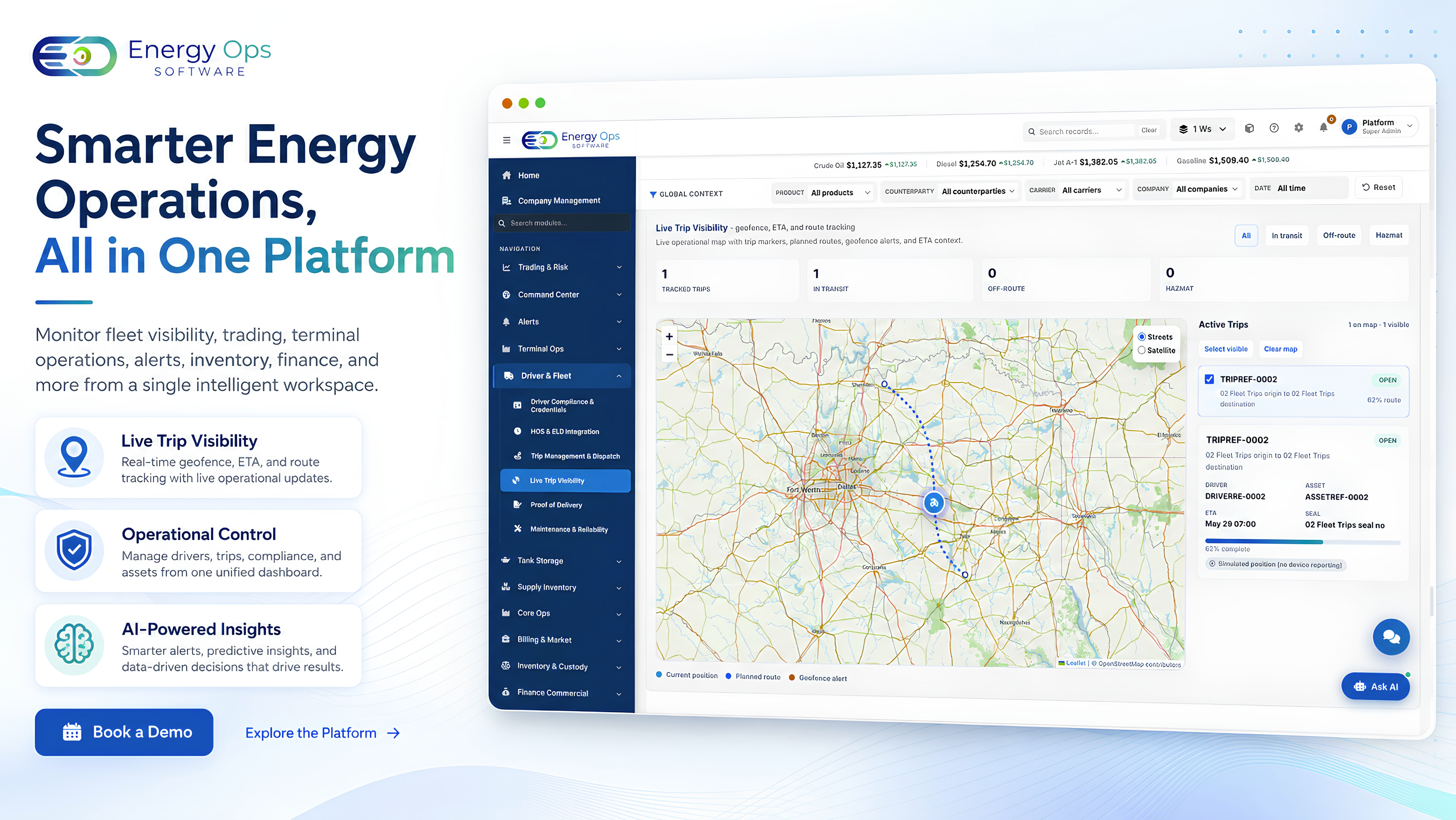Click the Driver & Fleet truck icon
Image resolution: width=1456 pixels, height=820 pixels.
pyautogui.click(x=509, y=376)
